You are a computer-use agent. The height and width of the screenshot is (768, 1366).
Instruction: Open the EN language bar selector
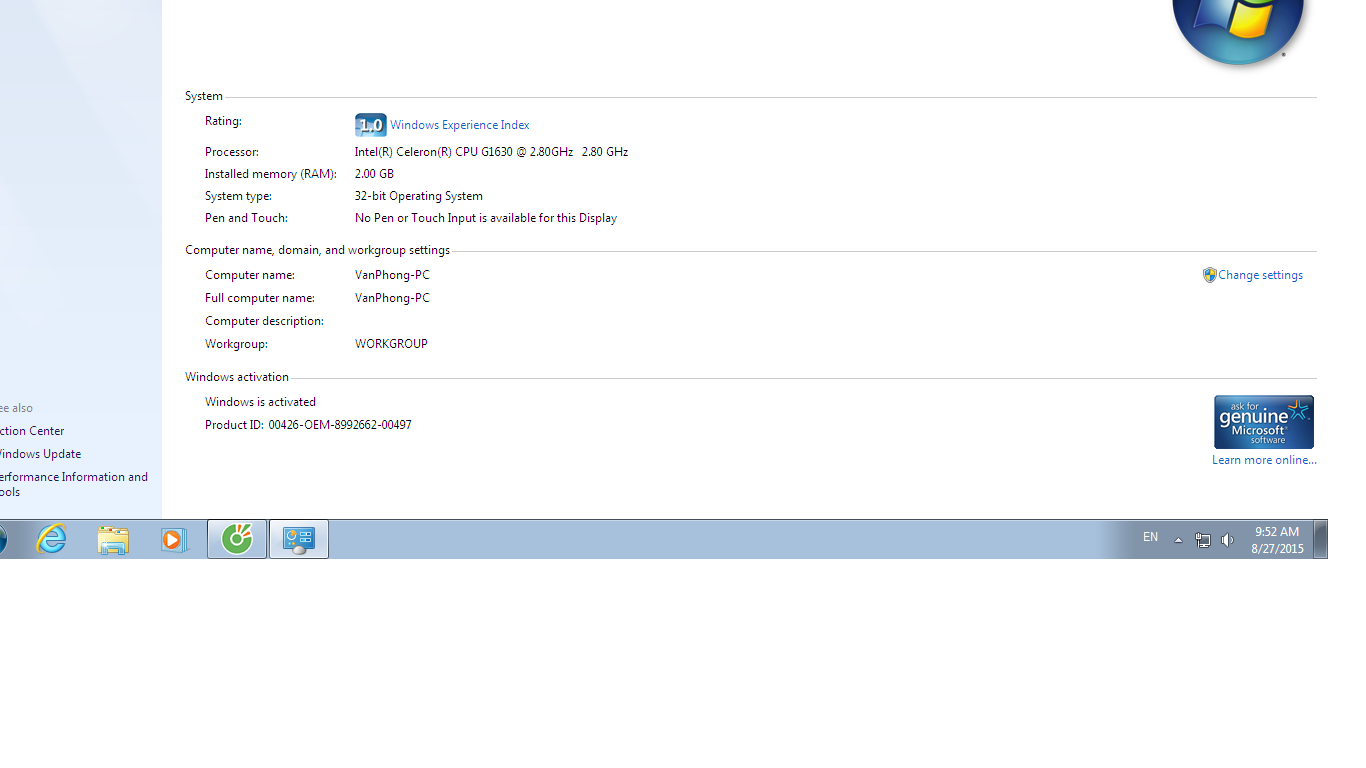click(1150, 538)
